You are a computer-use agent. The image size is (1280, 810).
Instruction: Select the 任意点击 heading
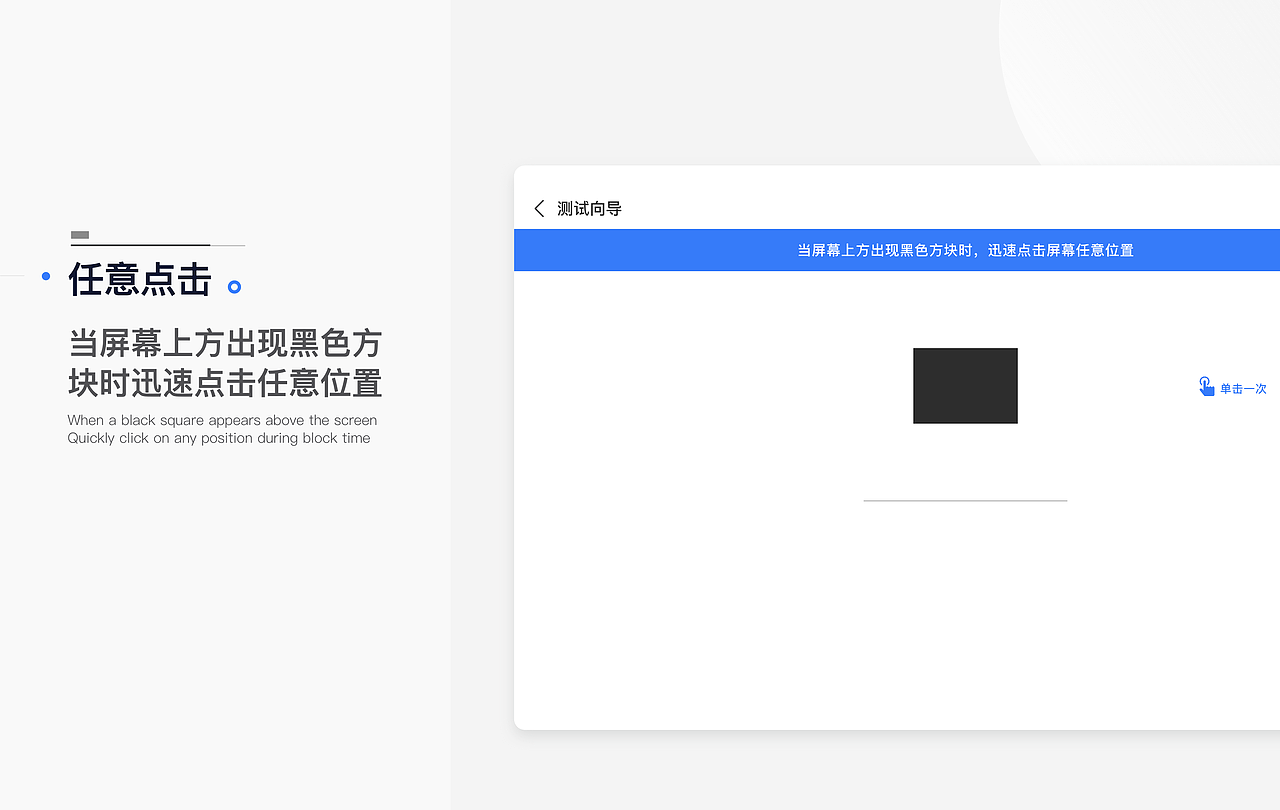tap(139, 281)
